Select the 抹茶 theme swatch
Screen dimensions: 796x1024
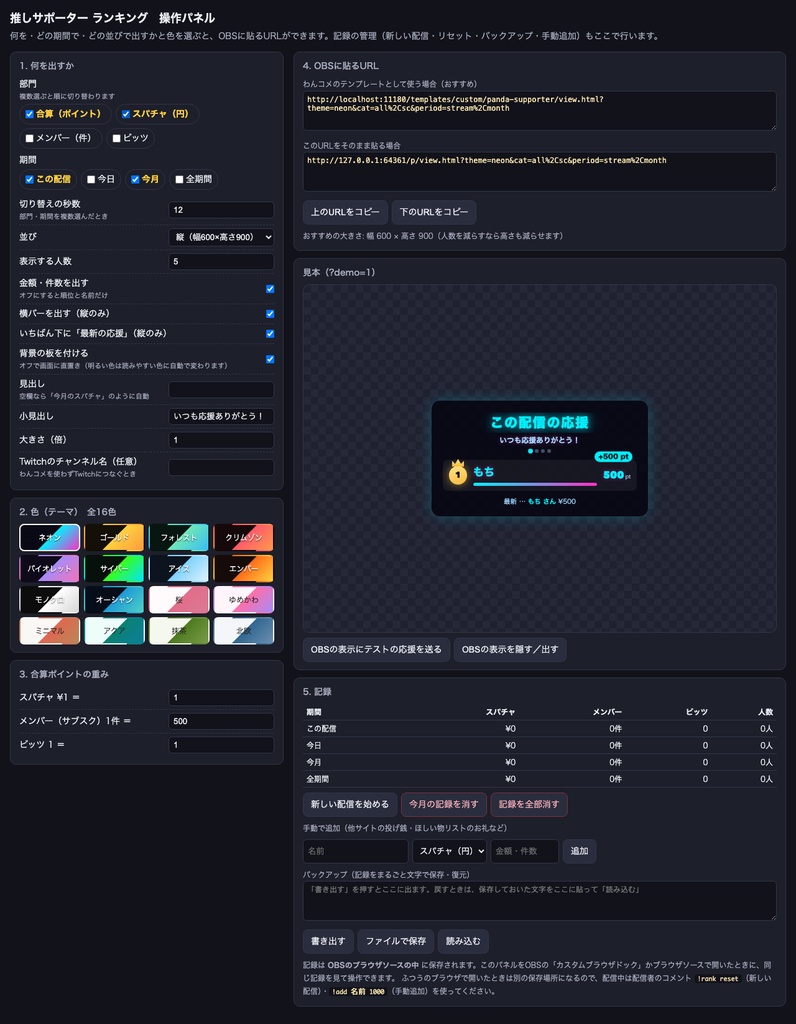coord(179,631)
